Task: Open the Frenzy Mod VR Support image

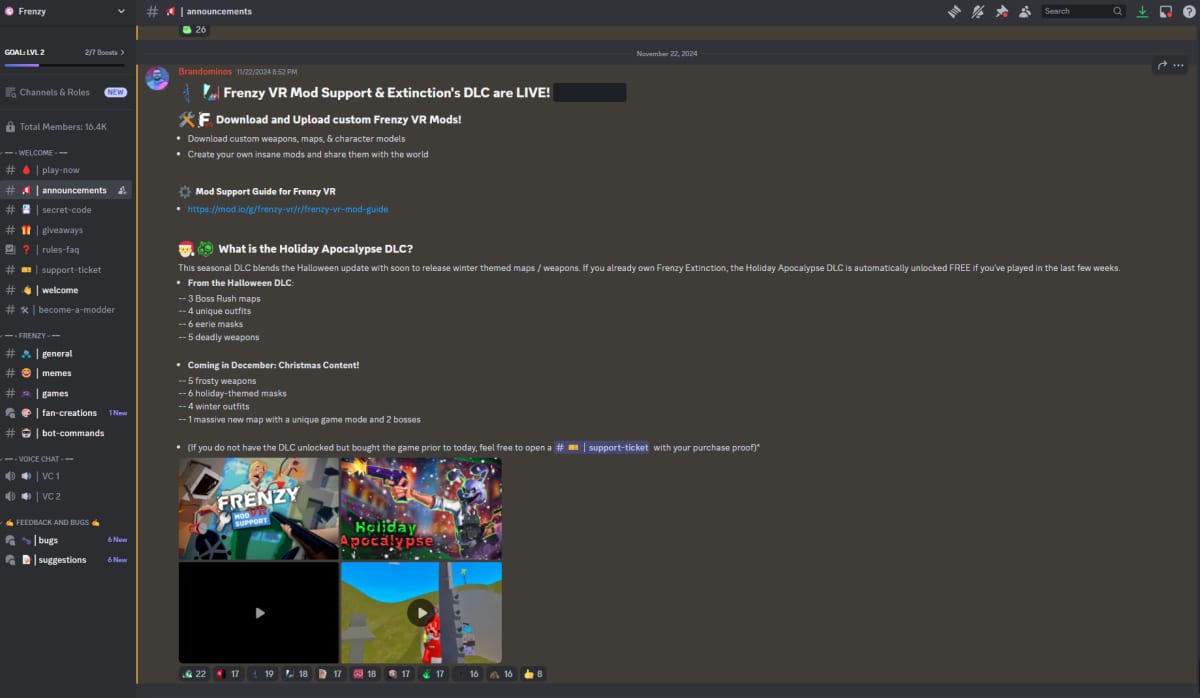Action: pyautogui.click(x=259, y=508)
